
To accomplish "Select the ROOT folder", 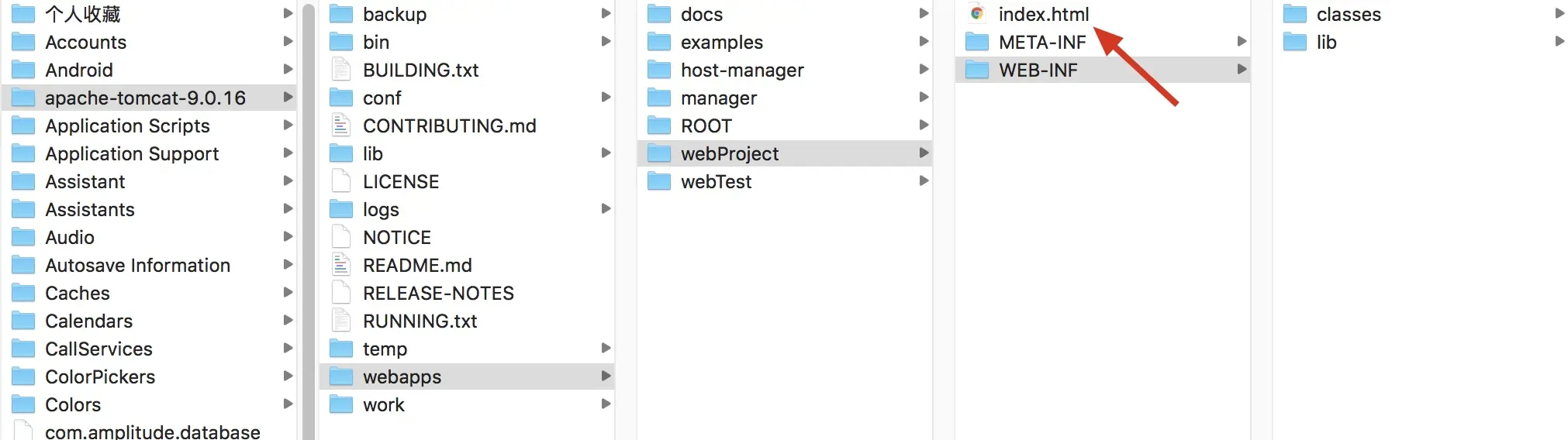I will point(785,125).
